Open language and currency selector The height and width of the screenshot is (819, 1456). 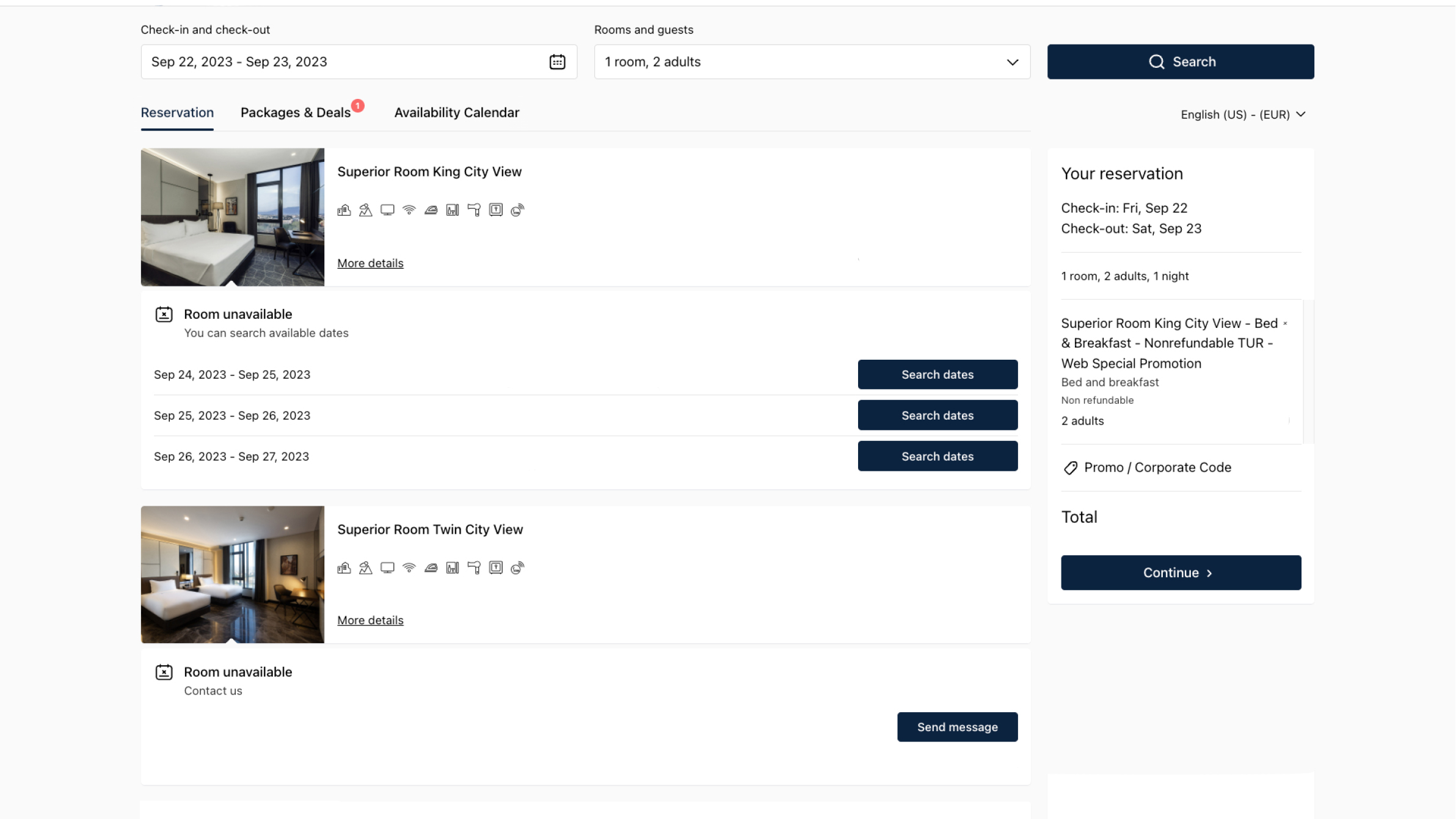1242,114
